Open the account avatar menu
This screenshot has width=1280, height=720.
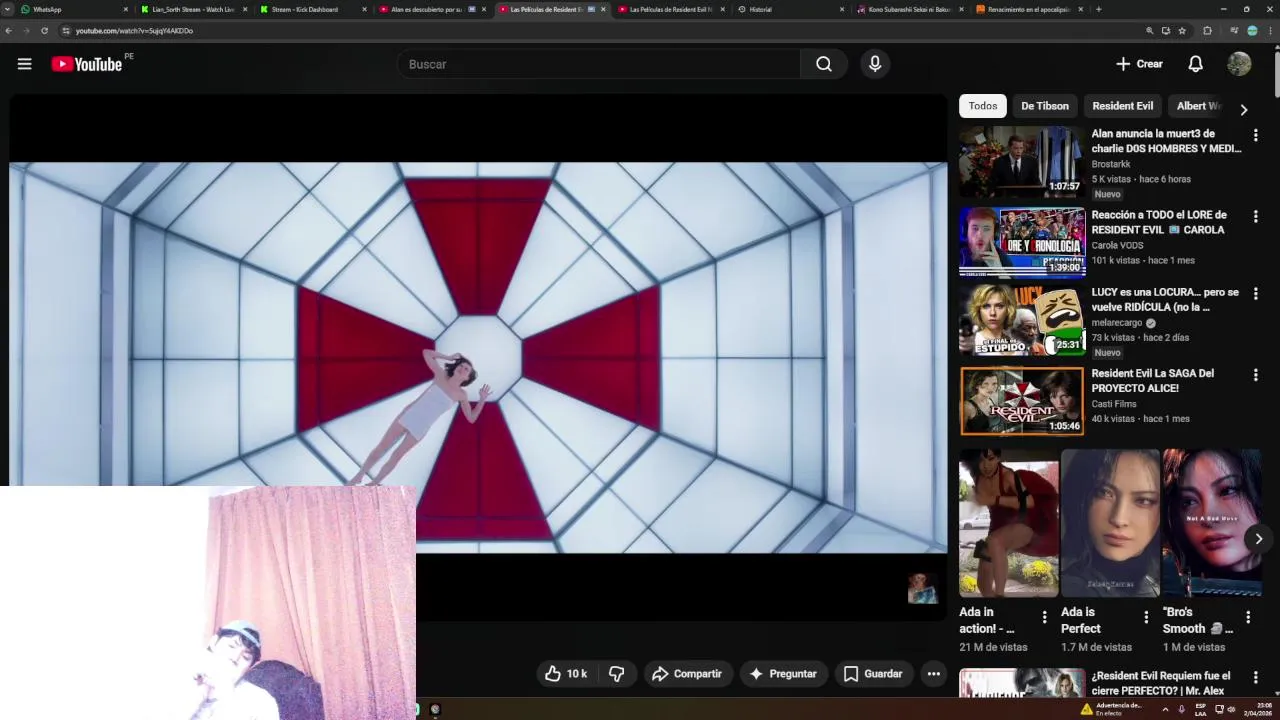(x=1239, y=64)
